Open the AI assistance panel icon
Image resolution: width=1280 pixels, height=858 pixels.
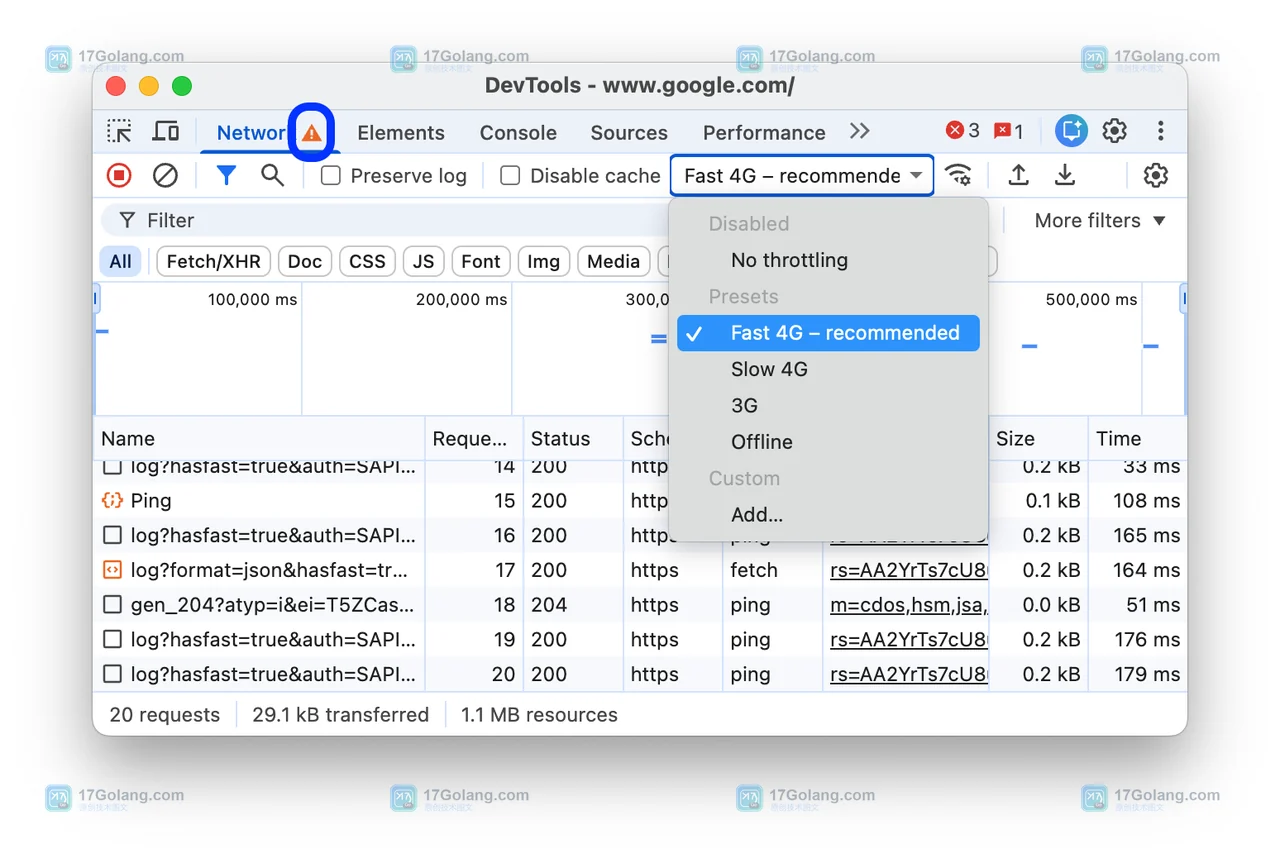pyautogui.click(x=1071, y=131)
